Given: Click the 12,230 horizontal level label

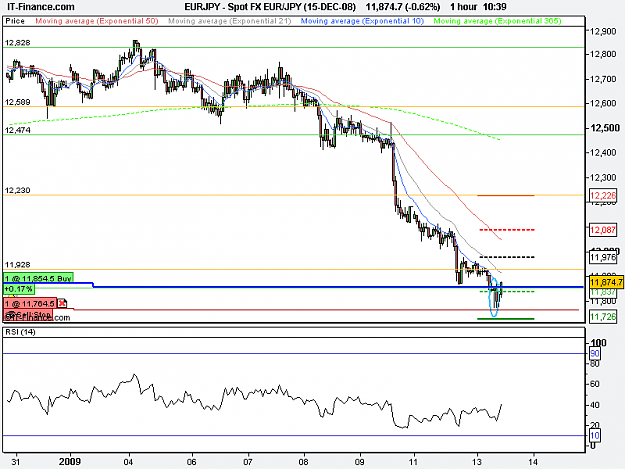Looking at the screenshot, I should pyautogui.click(x=17, y=190).
